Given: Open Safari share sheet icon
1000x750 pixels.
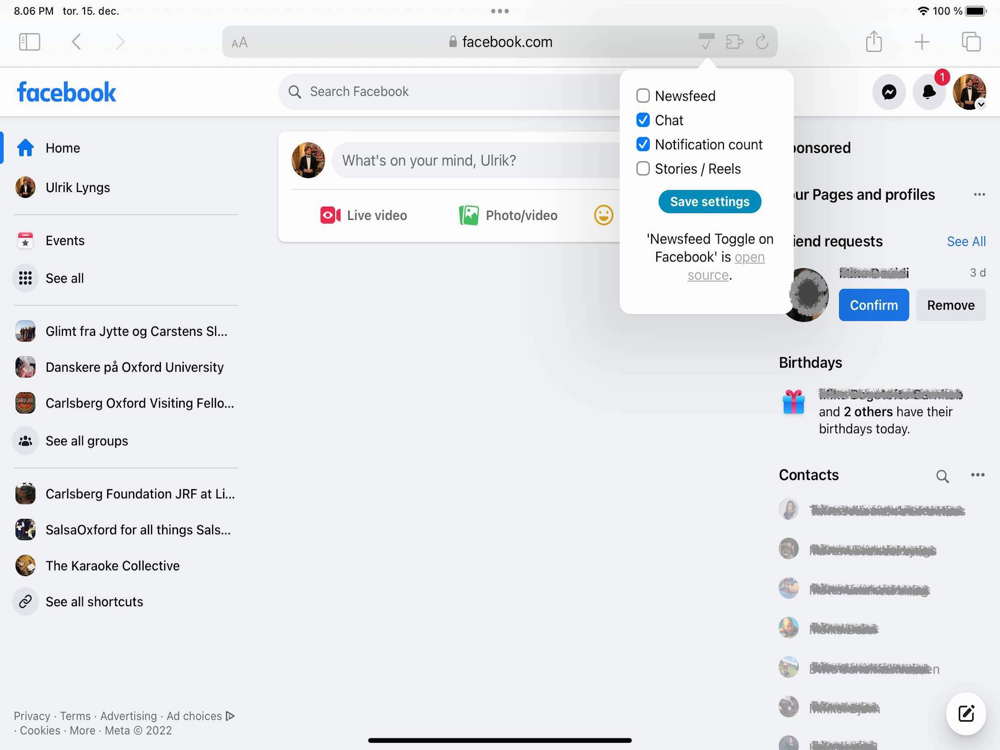Looking at the screenshot, I should (x=874, y=41).
